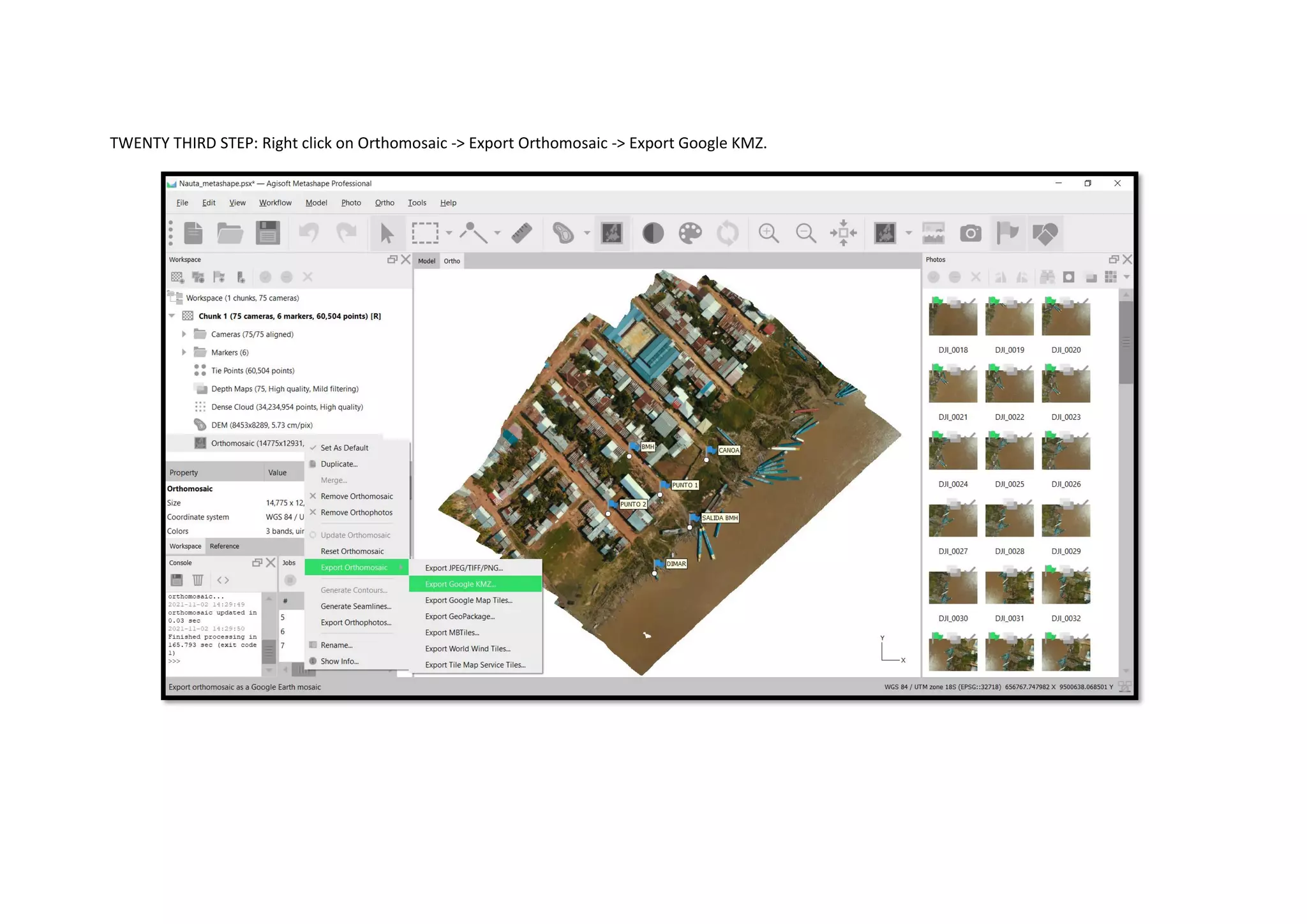The image size is (1307, 924).
Task: Select the DJI_0018 photo thumbnail
Action: (x=953, y=317)
